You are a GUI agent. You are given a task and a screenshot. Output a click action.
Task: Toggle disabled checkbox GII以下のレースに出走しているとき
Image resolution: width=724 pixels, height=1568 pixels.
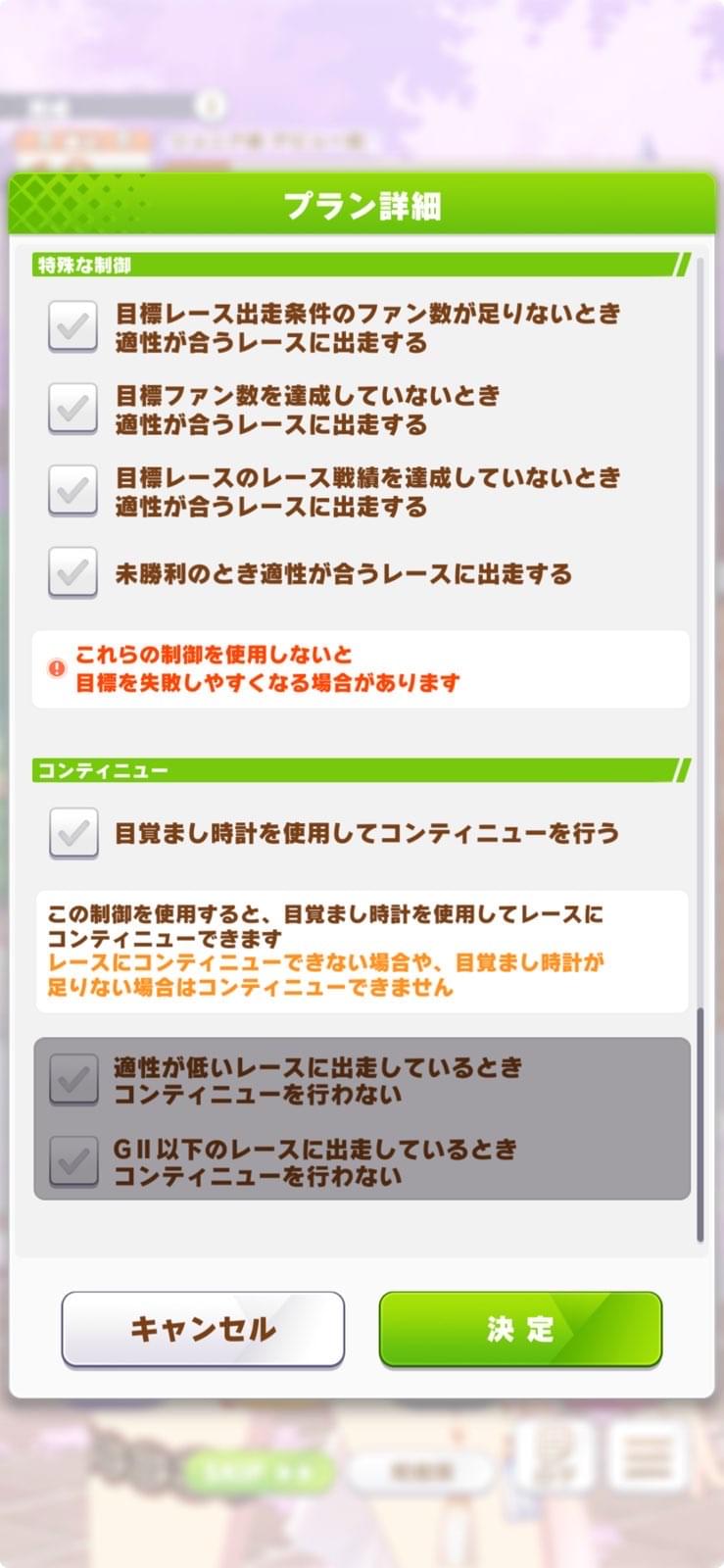point(73,1162)
